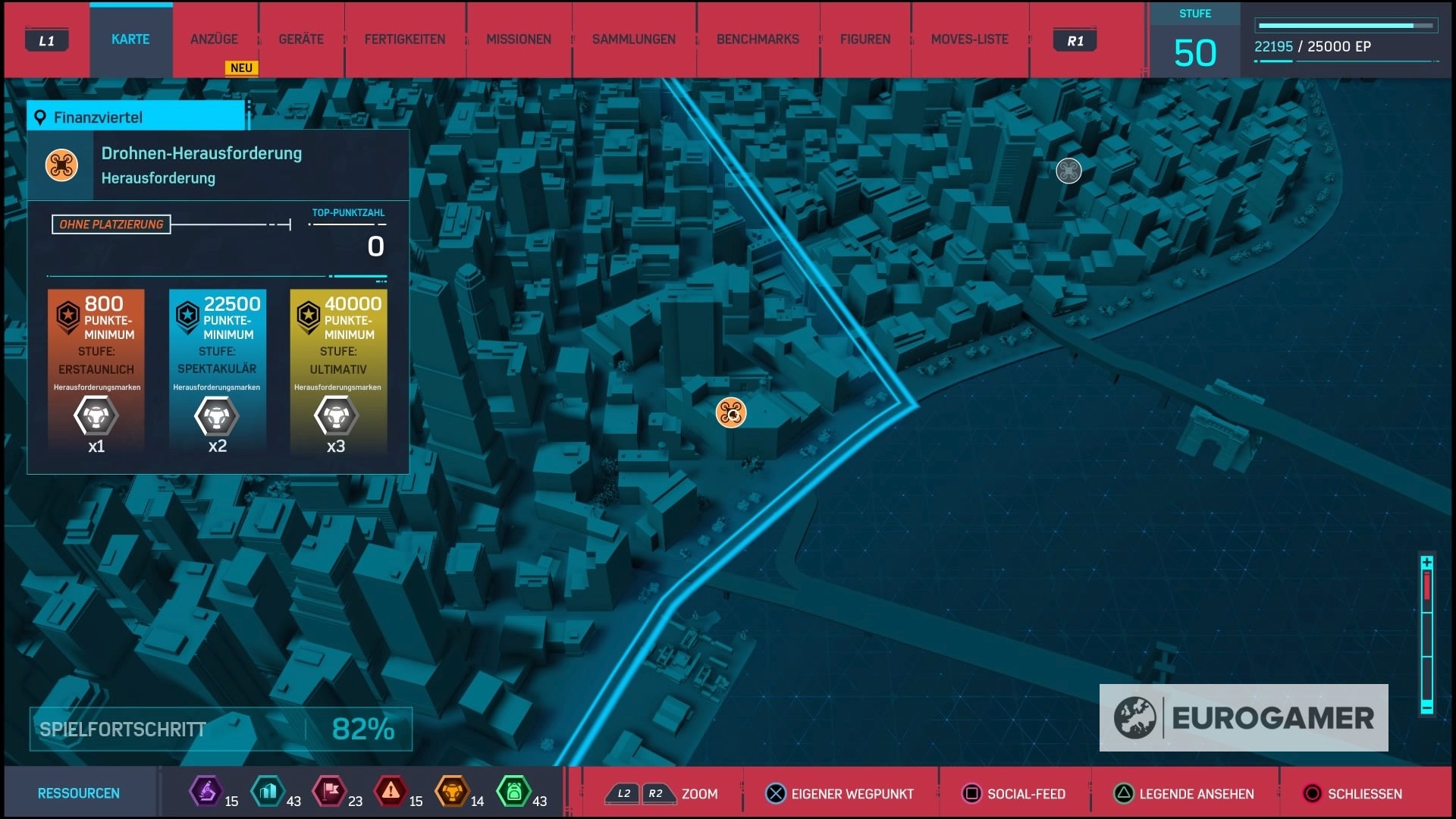Image resolution: width=1456 pixels, height=819 pixels.
Task: Click the purple research token resource icon
Action: click(206, 792)
